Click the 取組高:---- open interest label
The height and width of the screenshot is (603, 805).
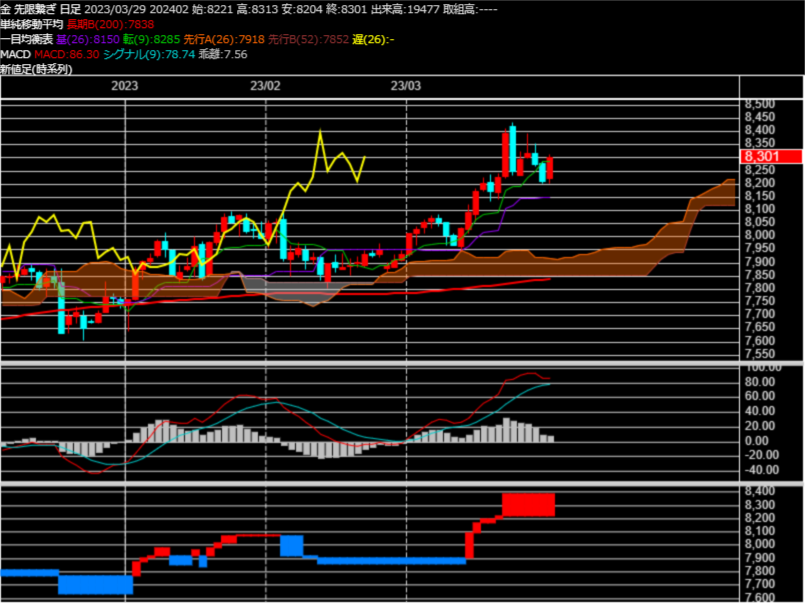pyautogui.click(x=470, y=9)
